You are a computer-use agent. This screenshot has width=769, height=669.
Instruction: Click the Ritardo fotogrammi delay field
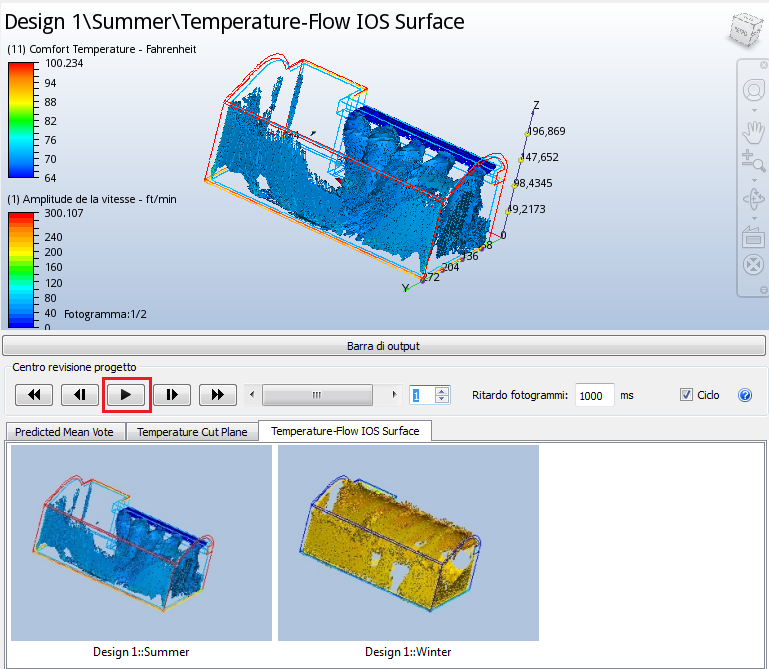click(x=594, y=395)
